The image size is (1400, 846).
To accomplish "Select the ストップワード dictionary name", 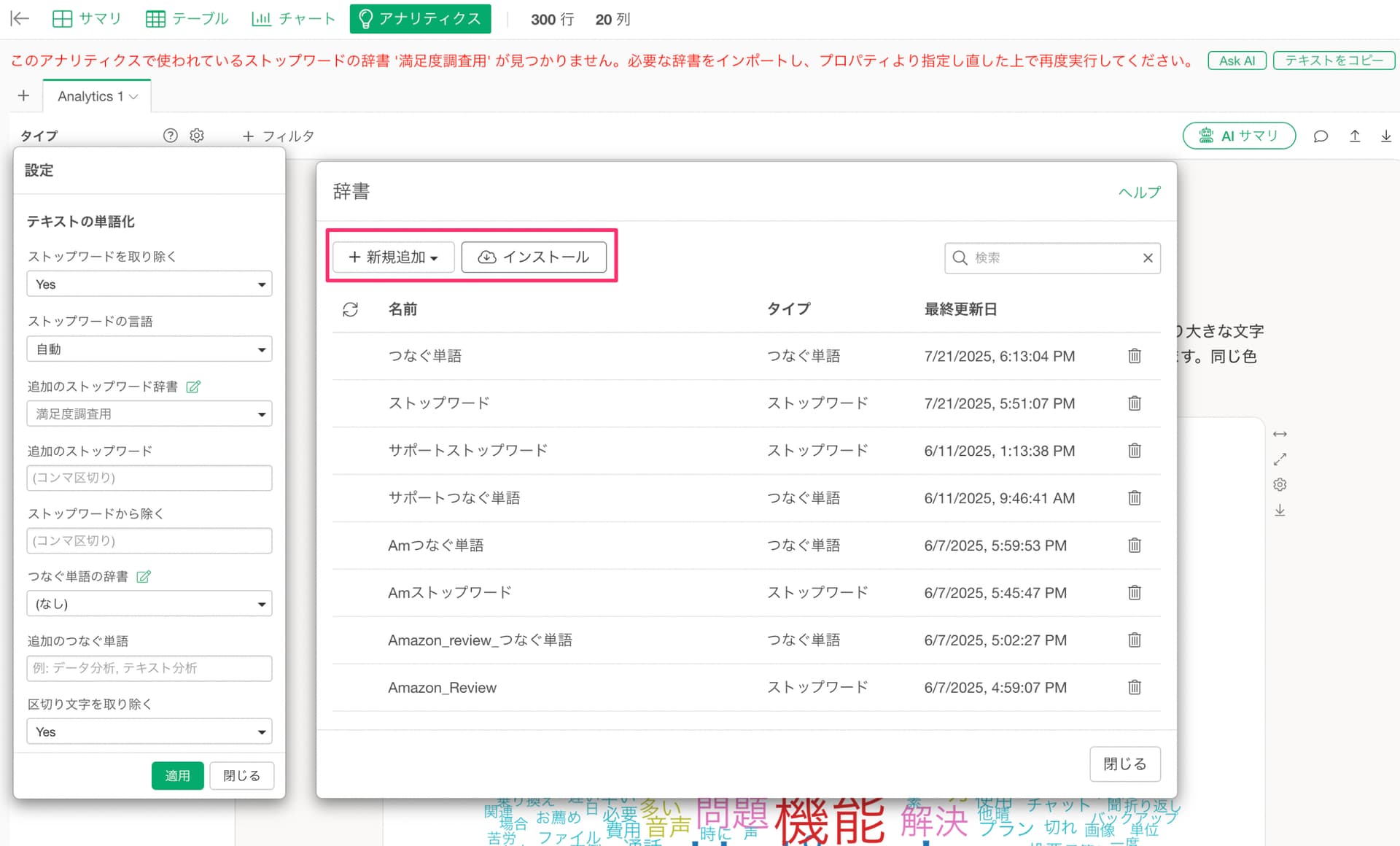I will (439, 403).
